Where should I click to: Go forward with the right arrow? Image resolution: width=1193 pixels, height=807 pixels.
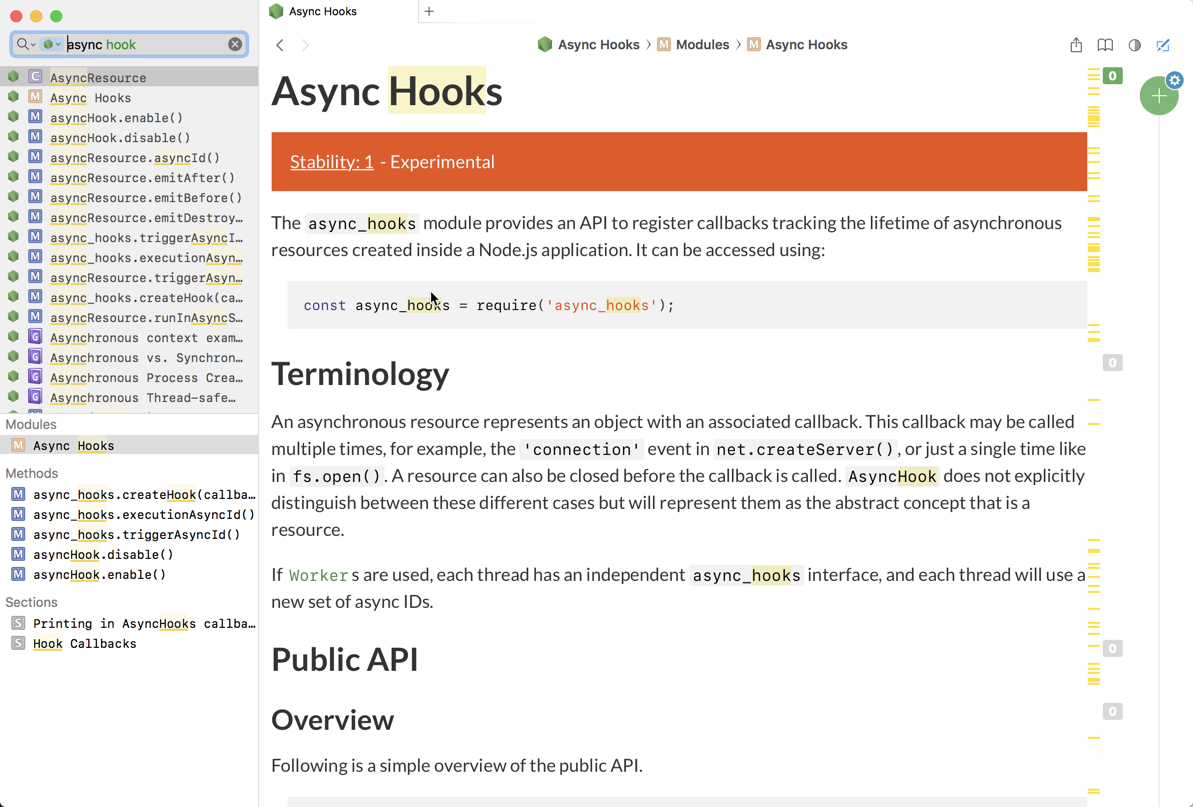coord(305,45)
